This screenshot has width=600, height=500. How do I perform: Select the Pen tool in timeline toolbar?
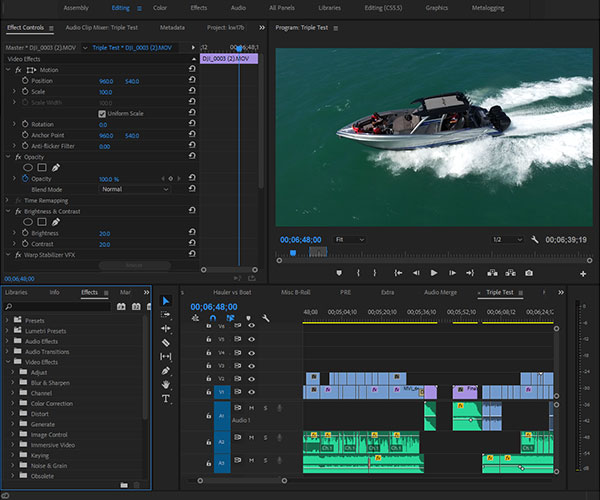pos(166,370)
